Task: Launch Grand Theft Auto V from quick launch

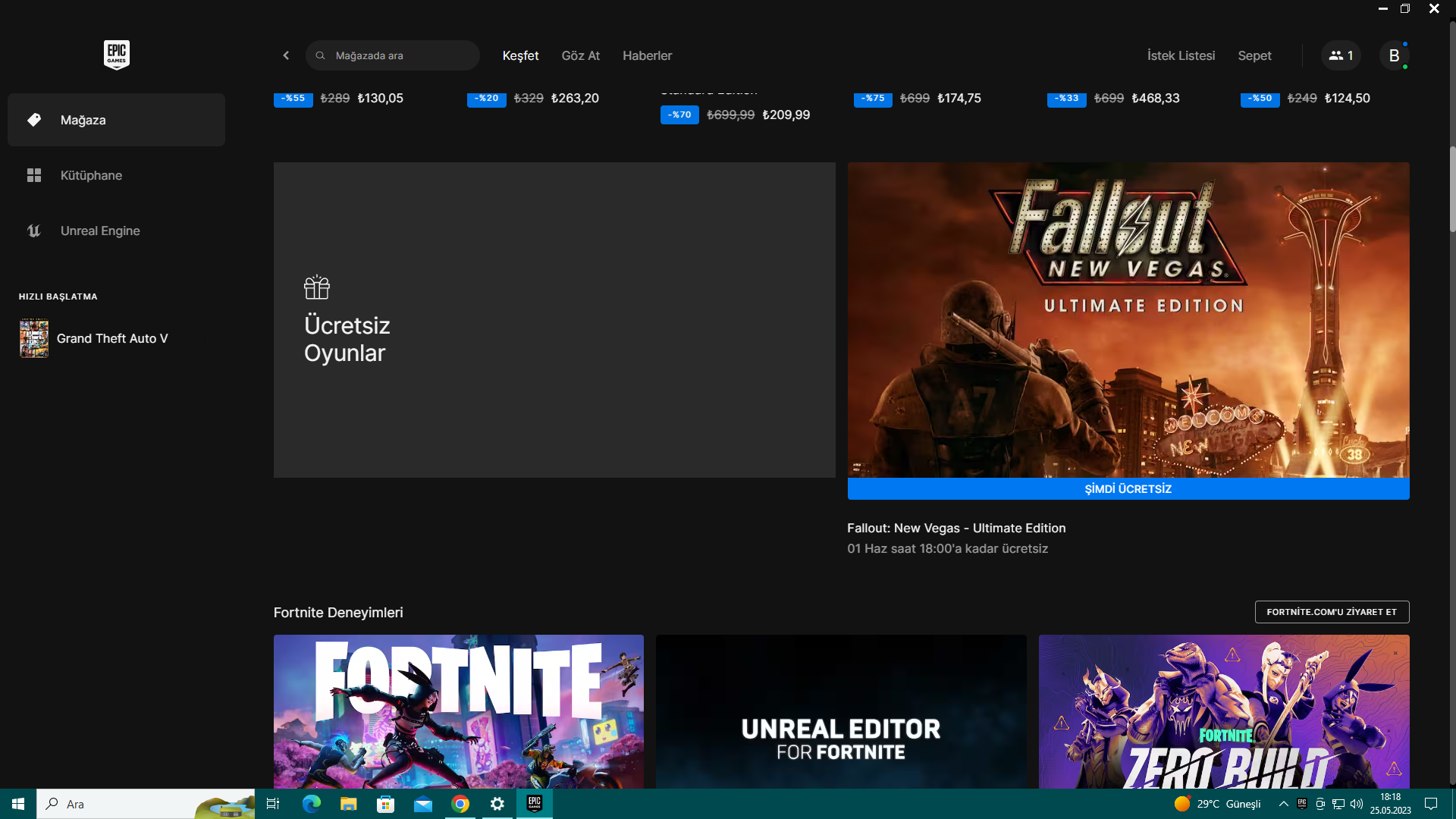Action: pyautogui.click(x=111, y=338)
